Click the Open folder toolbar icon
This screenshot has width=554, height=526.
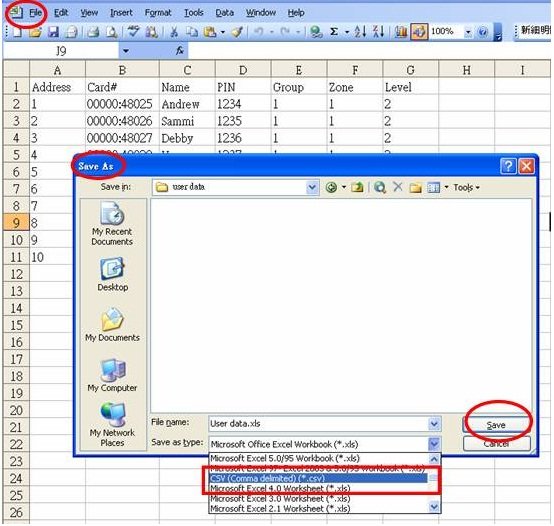(35, 32)
